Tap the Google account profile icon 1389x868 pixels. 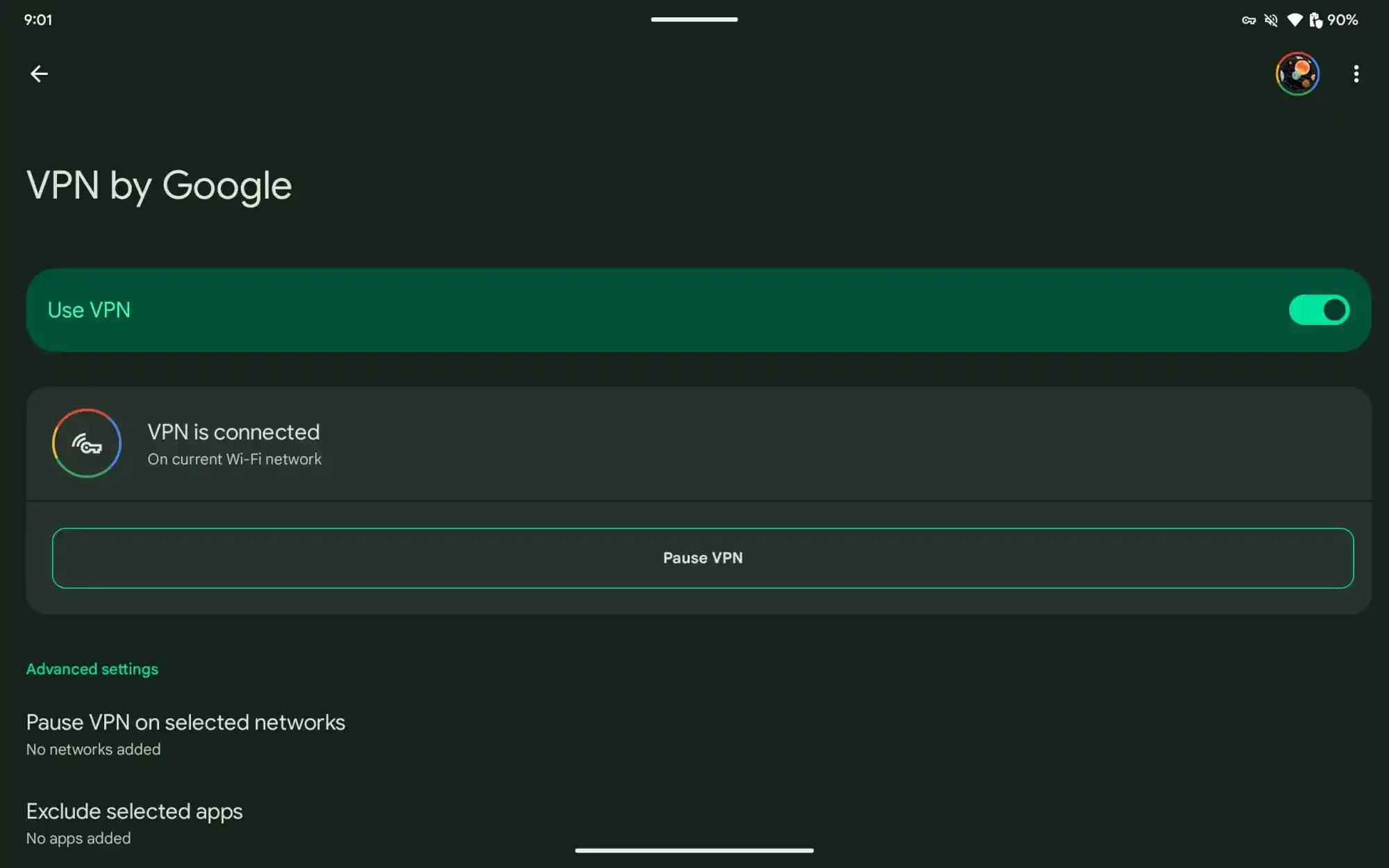coord(1297,73)
